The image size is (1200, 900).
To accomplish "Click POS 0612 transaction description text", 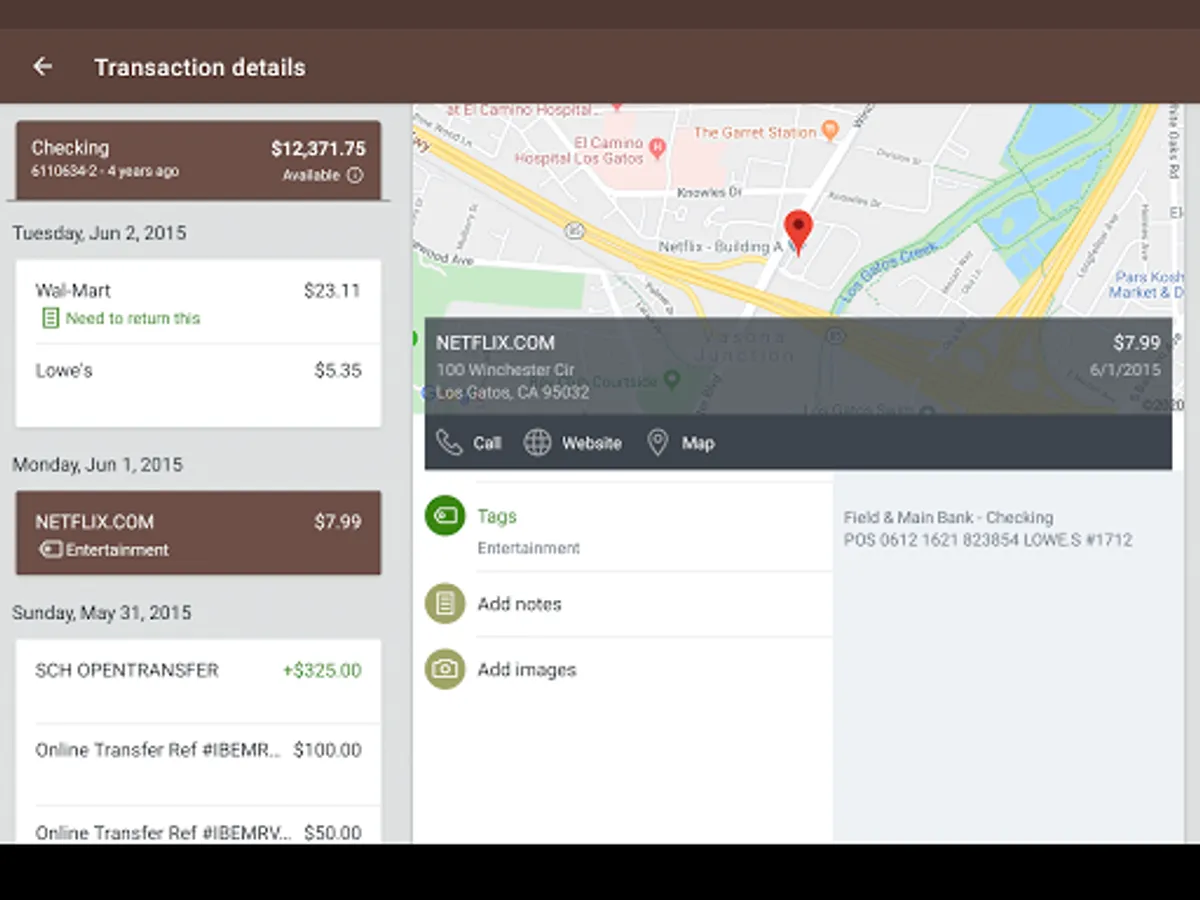I will (988, 540).
